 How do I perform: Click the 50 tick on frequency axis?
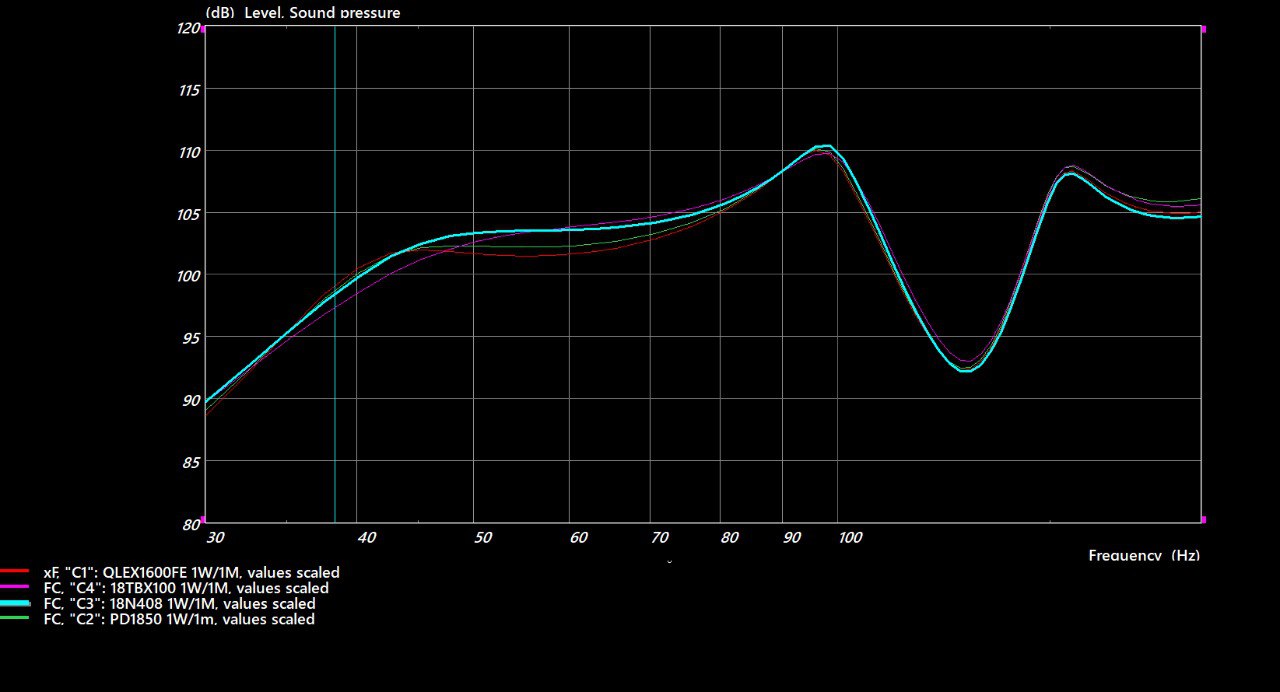click(483, 538)
